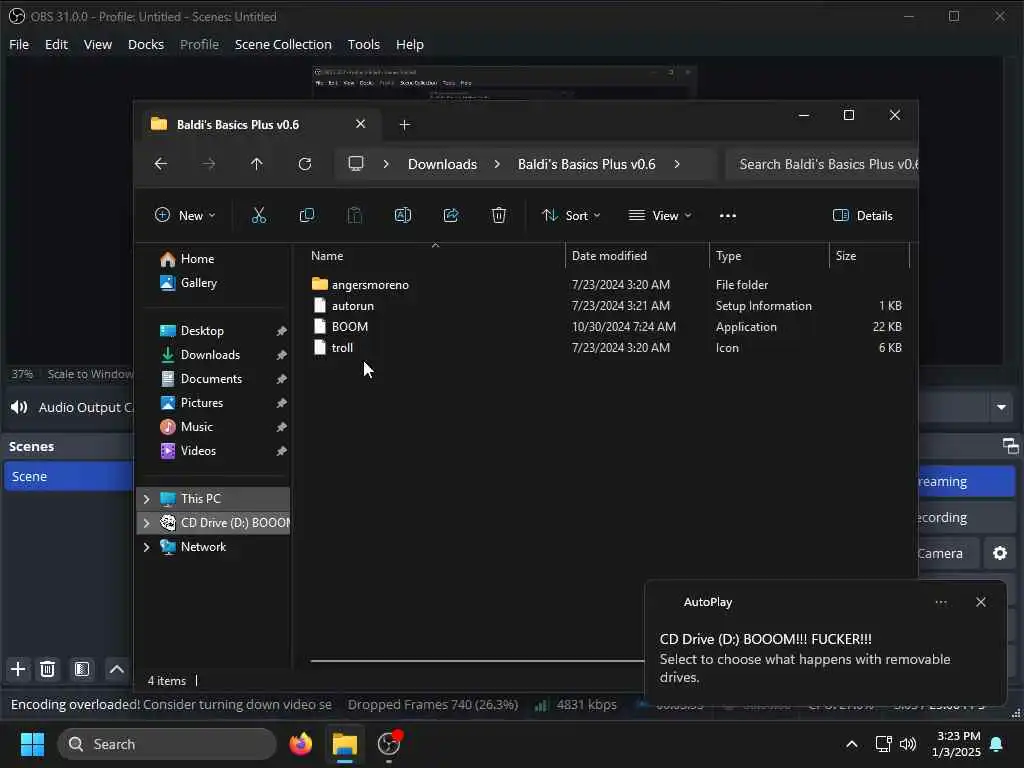Go up one folder with the up arrow

(x=257, y=164)
